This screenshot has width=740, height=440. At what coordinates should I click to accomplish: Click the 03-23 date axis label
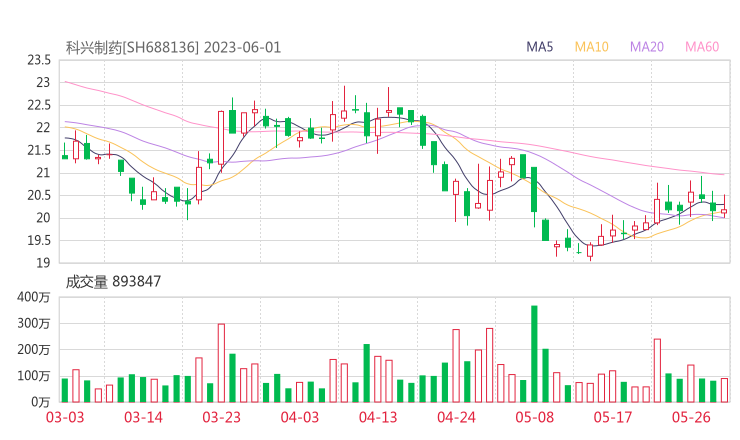point(221,417)
